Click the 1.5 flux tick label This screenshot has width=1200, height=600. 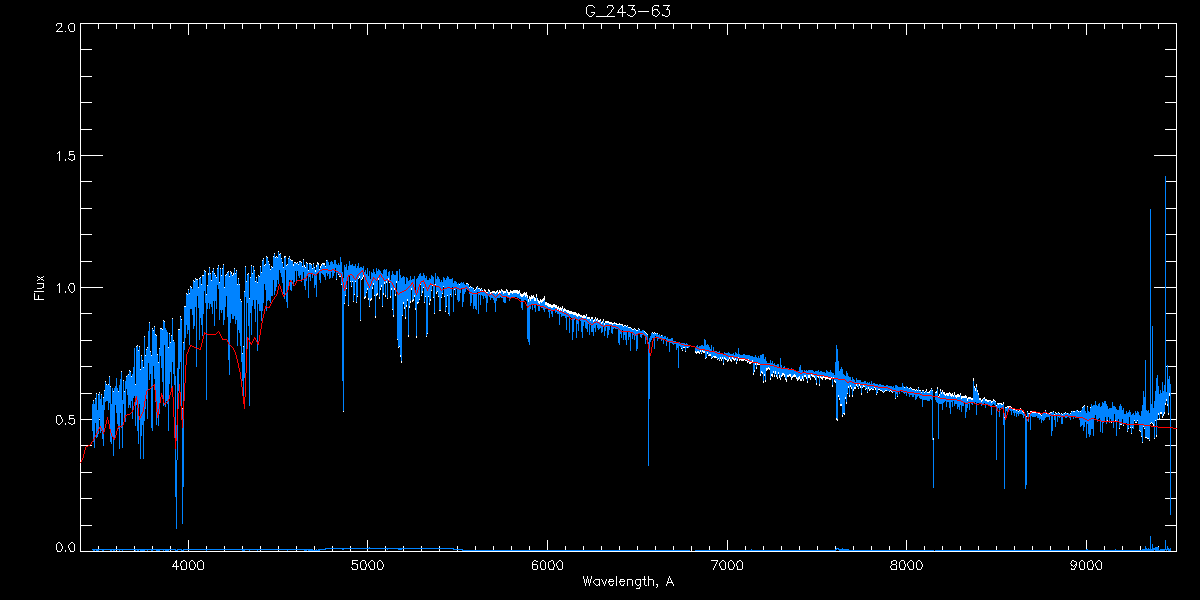pos(65,156)
